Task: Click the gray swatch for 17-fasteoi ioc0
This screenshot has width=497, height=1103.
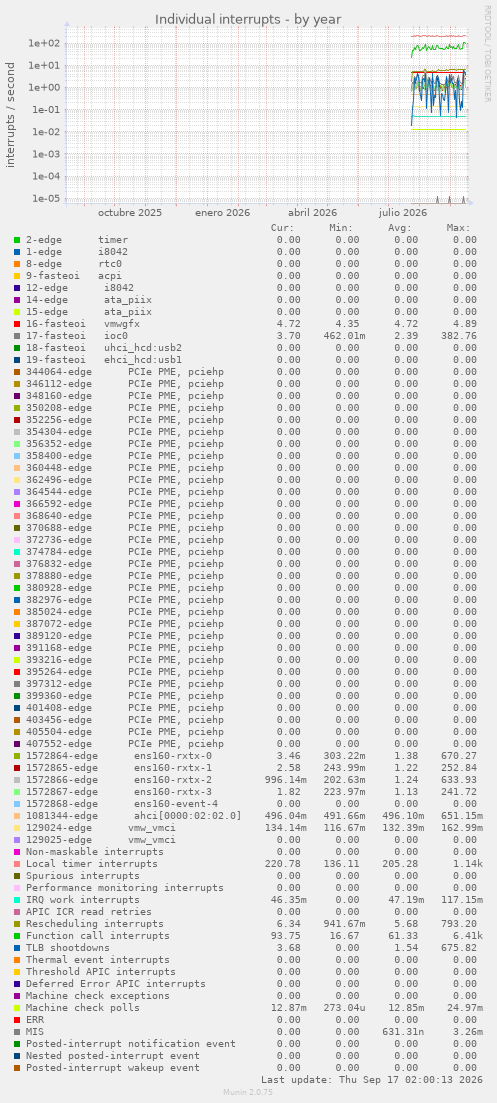Action: [17, 336]
